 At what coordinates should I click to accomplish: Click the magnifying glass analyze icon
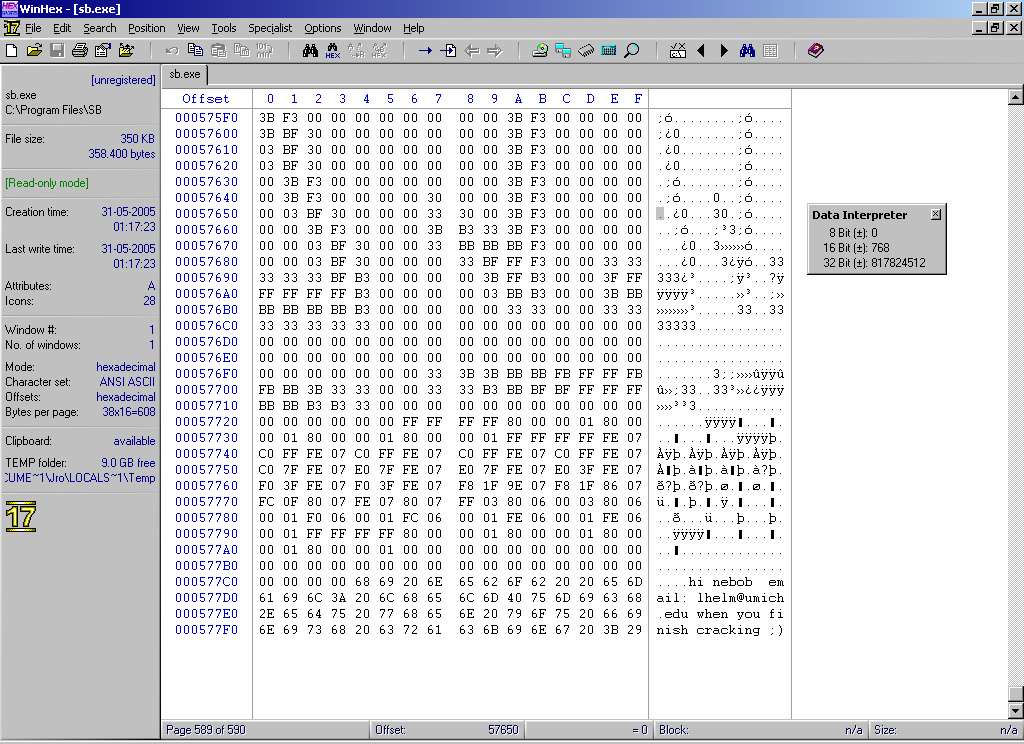pos(632,50)
